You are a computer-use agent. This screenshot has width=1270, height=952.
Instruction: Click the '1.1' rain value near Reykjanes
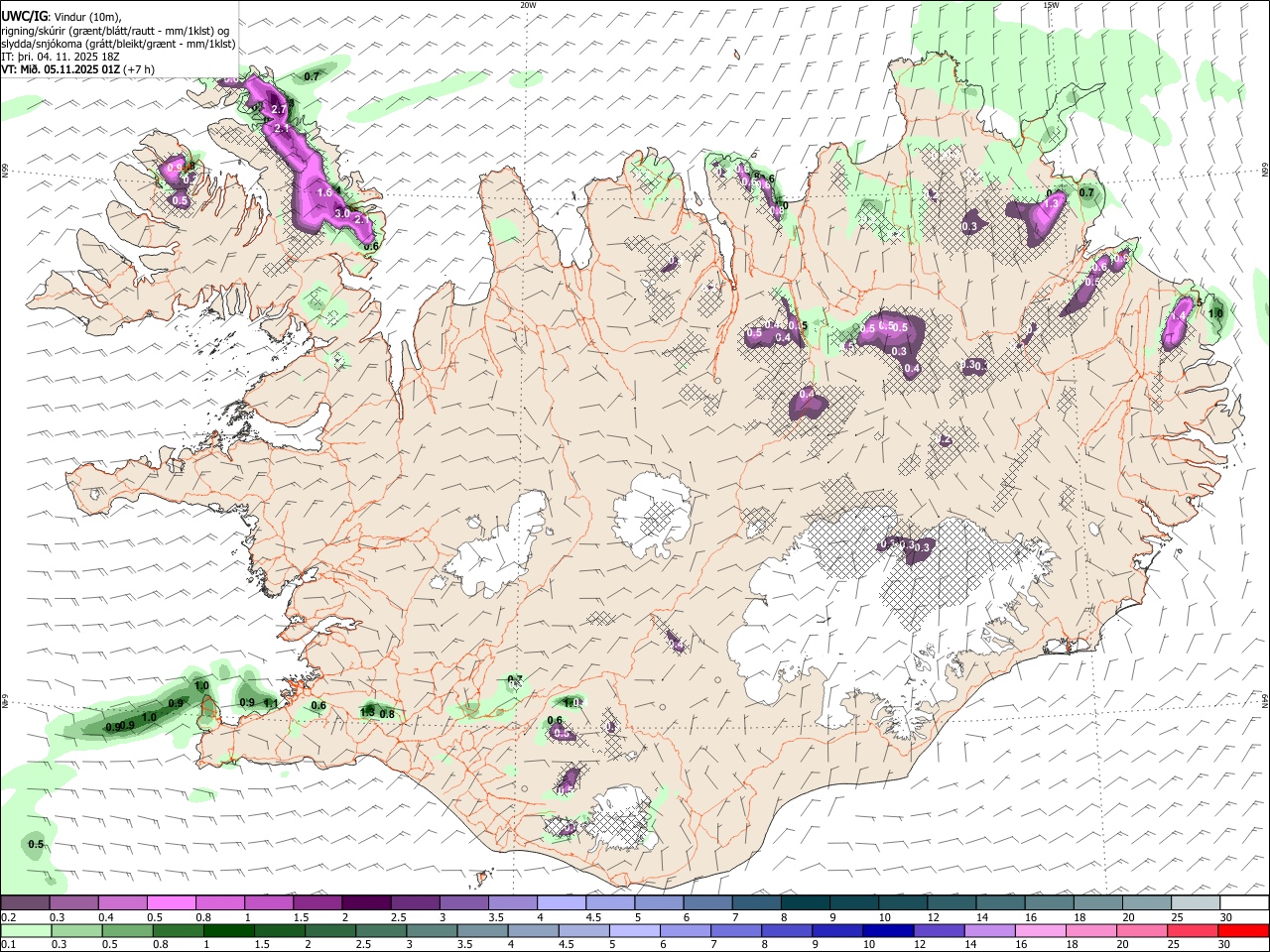point(271,703)
